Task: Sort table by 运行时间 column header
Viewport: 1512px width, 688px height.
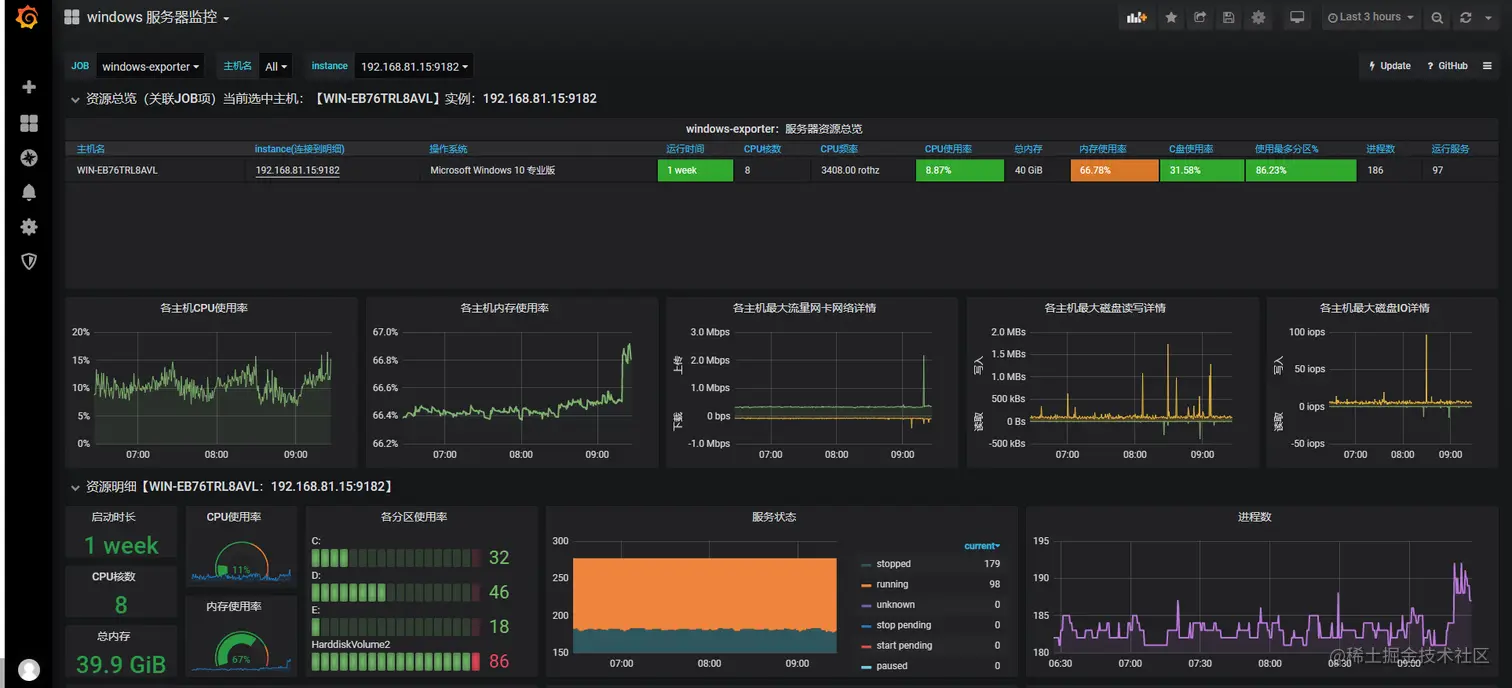Action: coord(685,149)
